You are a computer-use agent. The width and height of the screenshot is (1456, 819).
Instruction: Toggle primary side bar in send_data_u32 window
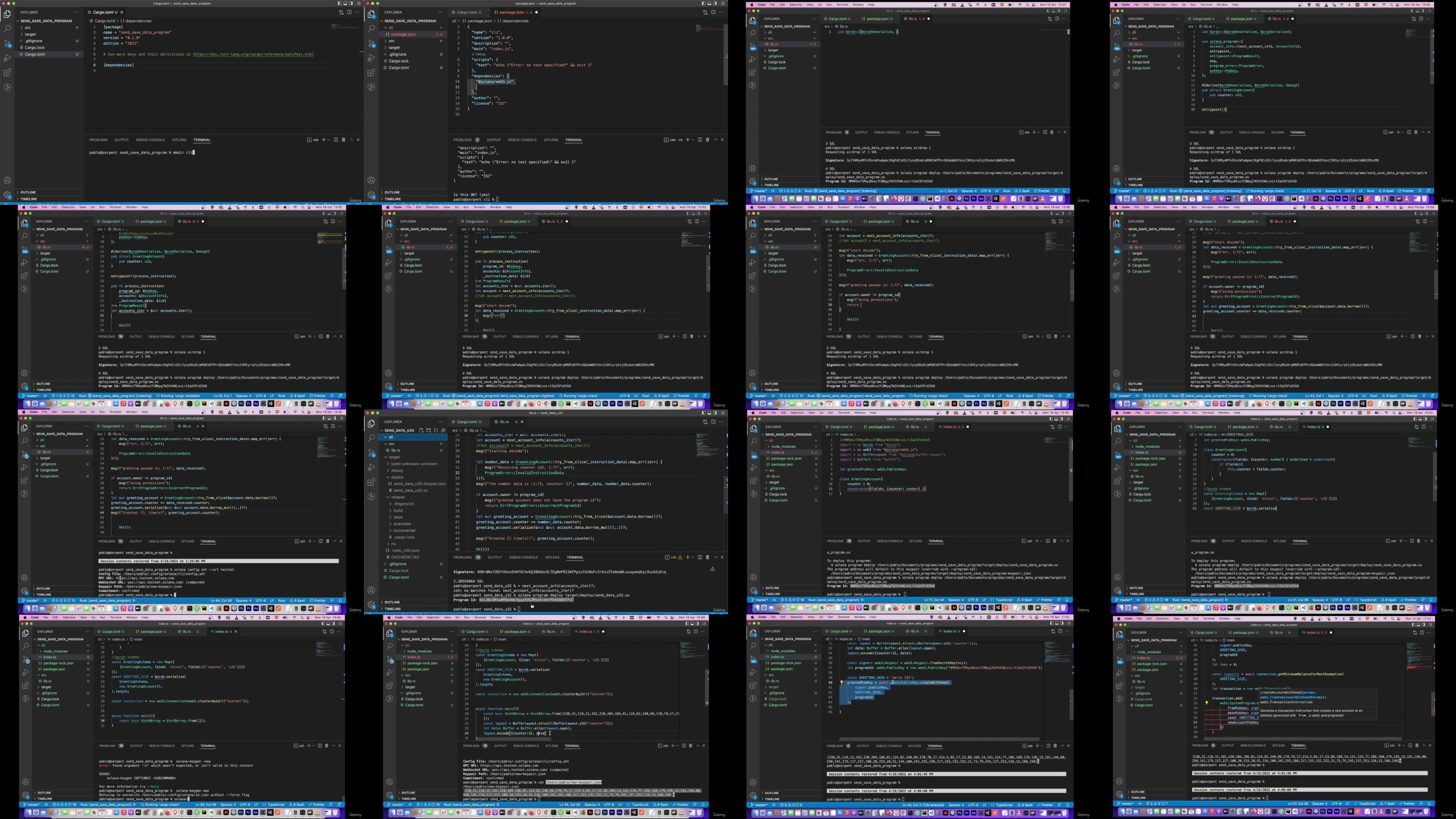(704, 413)
